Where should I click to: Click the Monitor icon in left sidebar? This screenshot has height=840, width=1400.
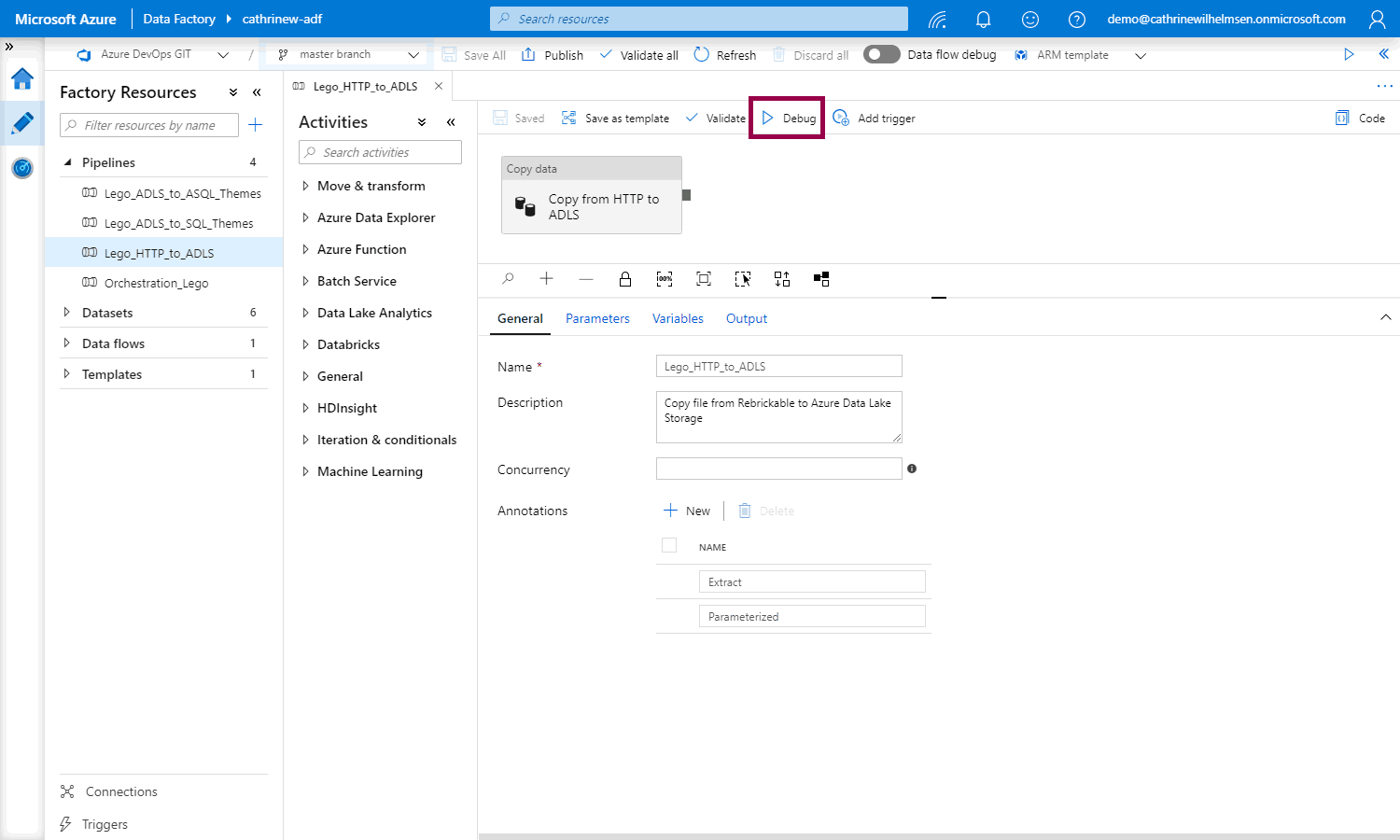click(x=22, y=168)
